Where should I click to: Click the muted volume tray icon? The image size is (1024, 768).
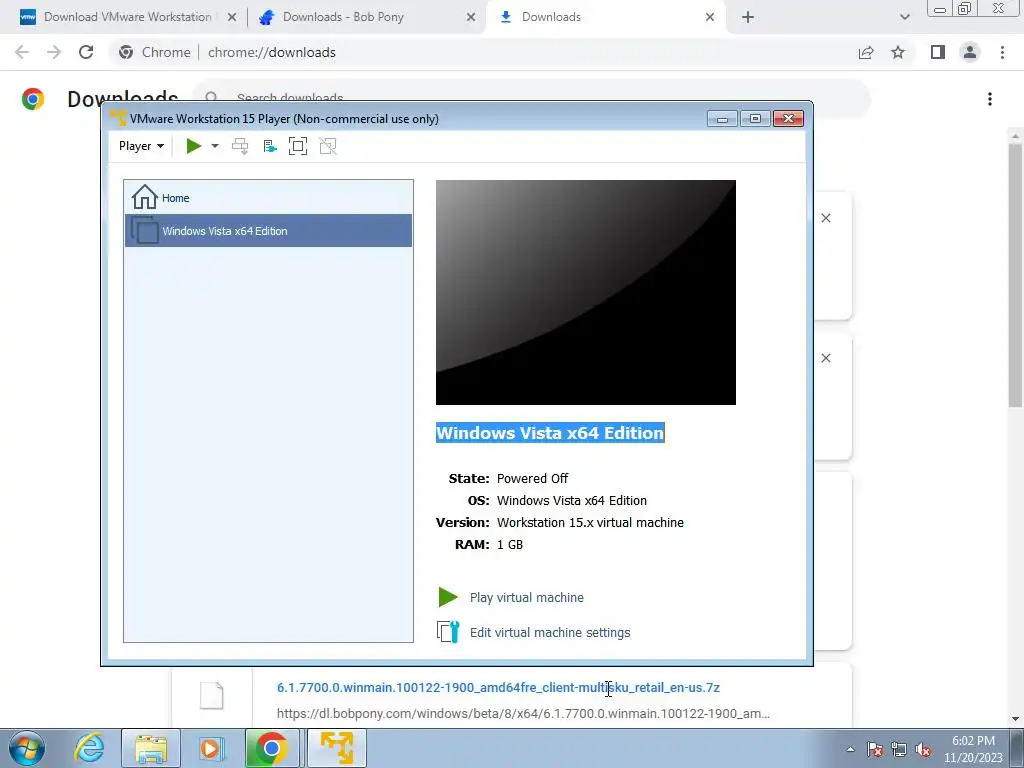923,749
